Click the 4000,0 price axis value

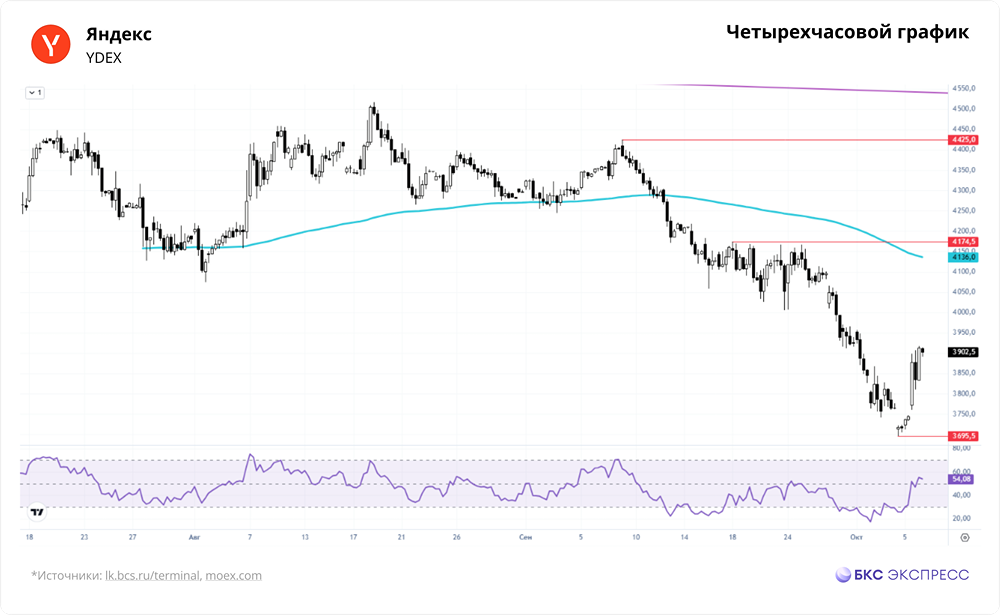(964, 312)
